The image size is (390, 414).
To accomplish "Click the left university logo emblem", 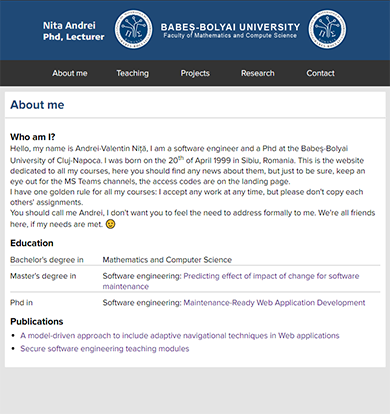I will pos(134,29).
